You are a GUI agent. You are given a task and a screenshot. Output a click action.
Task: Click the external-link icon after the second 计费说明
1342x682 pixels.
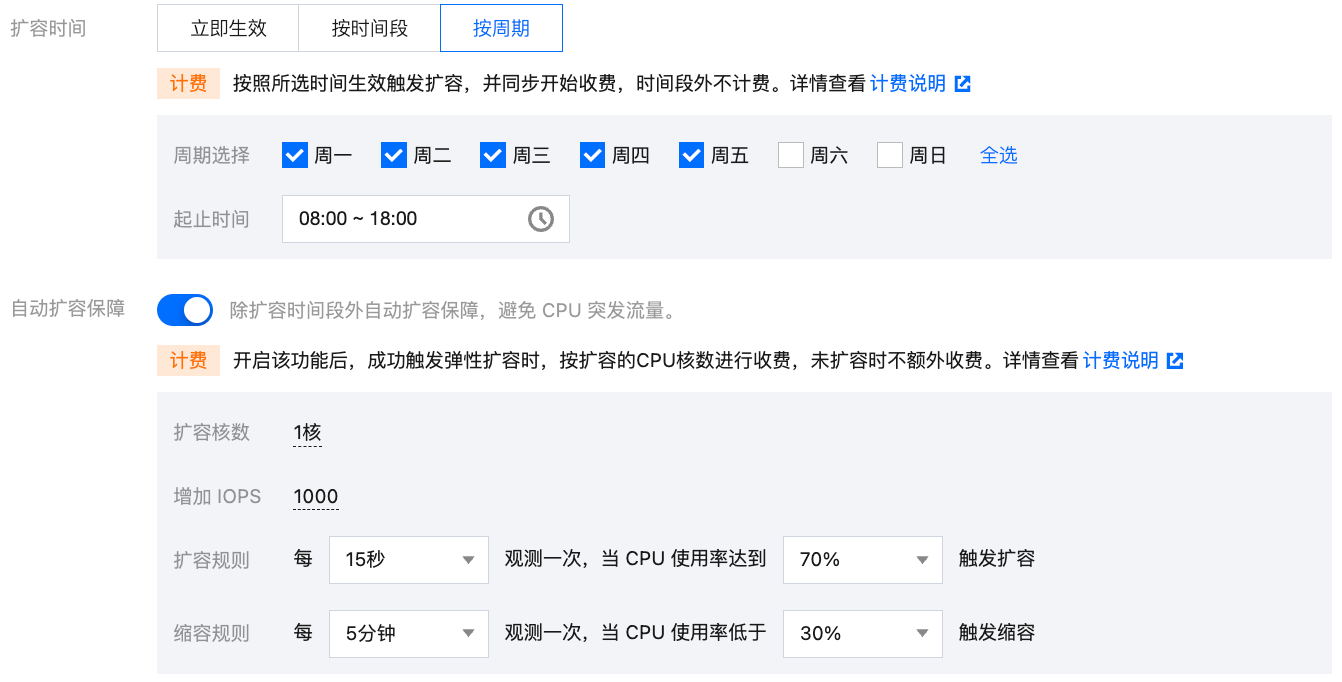(x=1175, y=361)
